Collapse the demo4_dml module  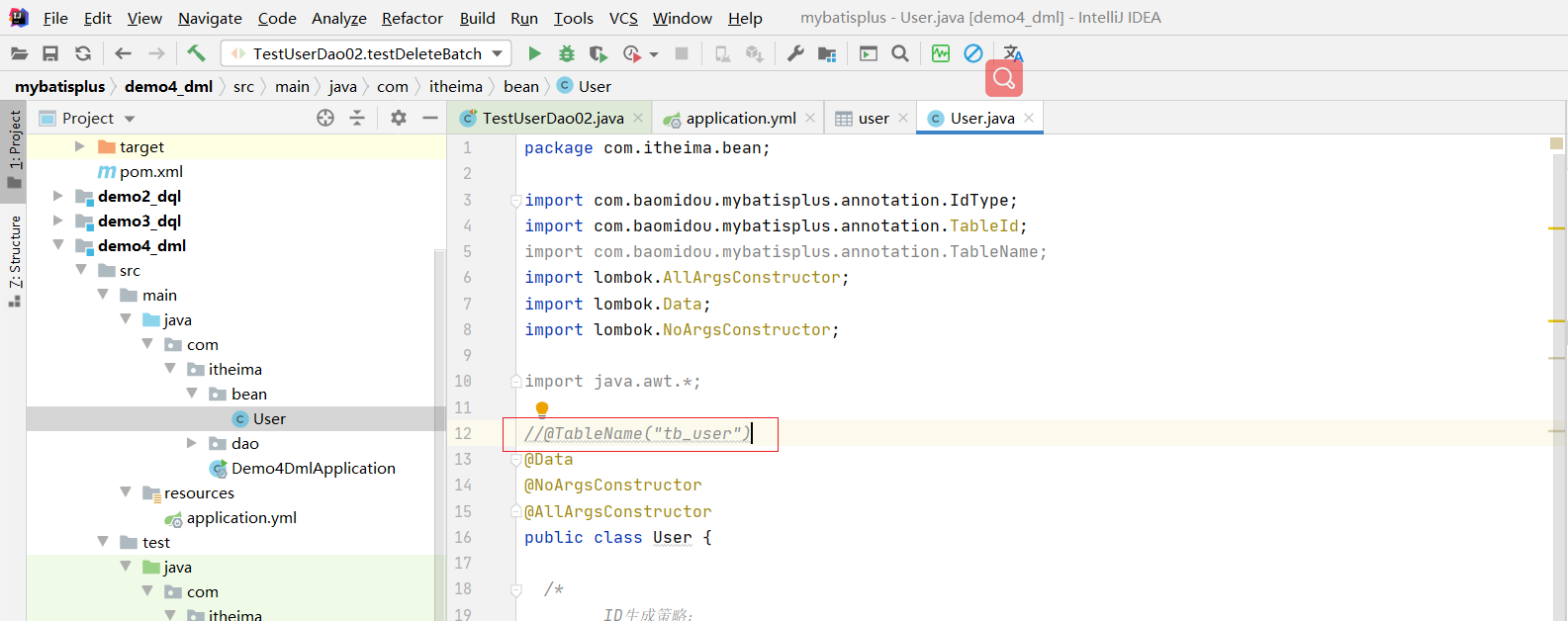(x=58, y=245)
